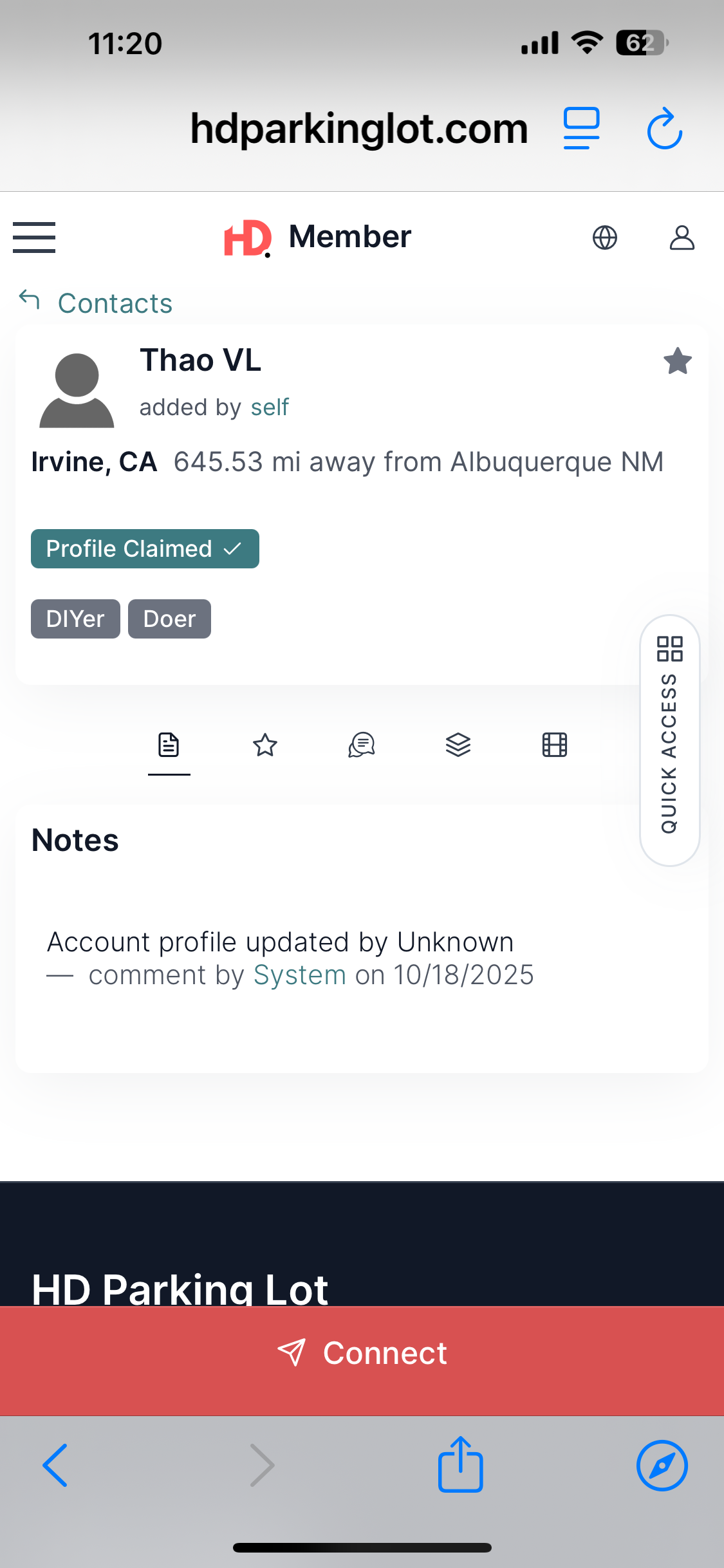Screen dimensions: 724x1568
Task: Open the chat messages tab
Action: click(x=362, y=745)
